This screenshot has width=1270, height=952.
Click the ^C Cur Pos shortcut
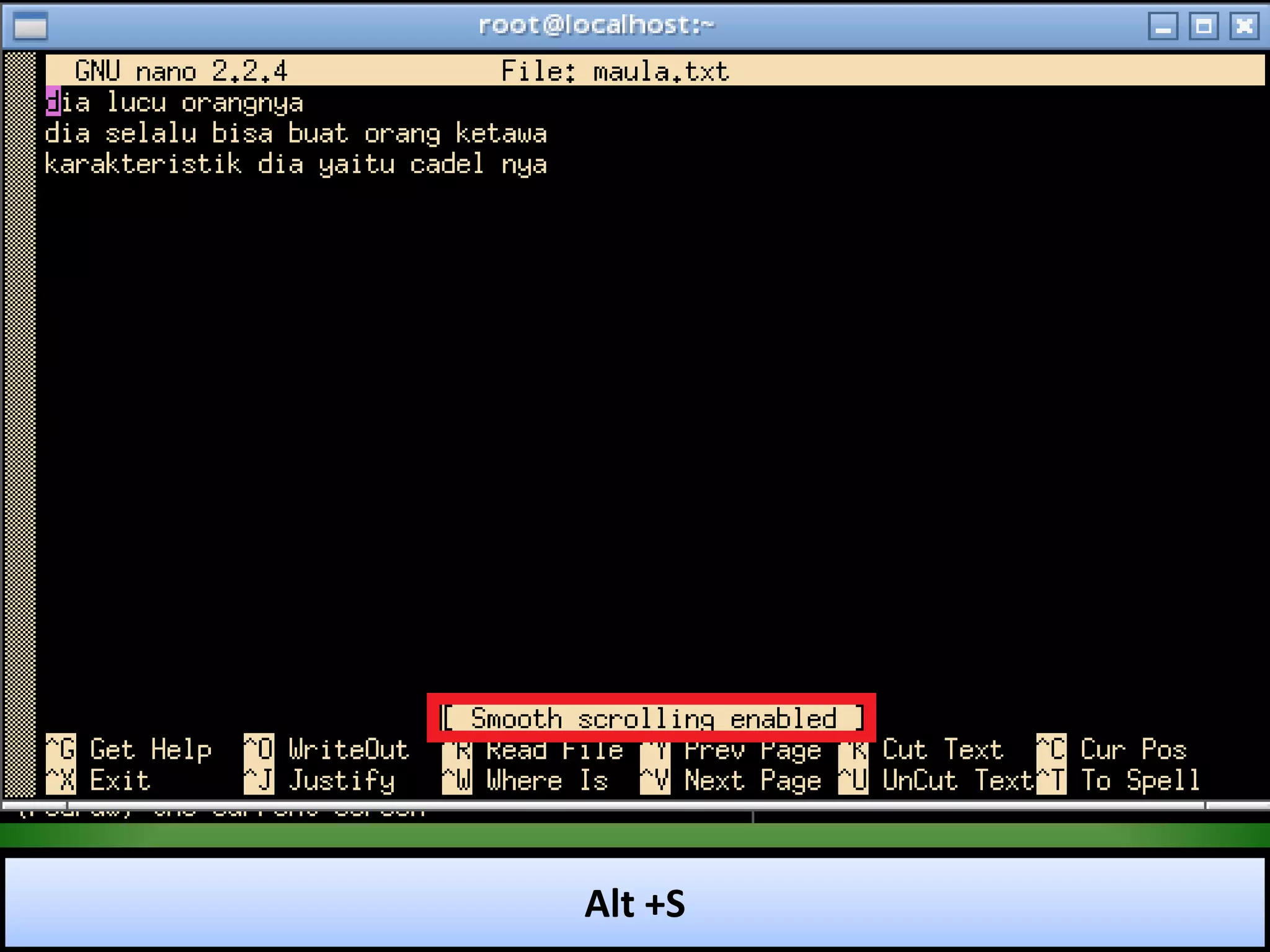[1112, 749]
